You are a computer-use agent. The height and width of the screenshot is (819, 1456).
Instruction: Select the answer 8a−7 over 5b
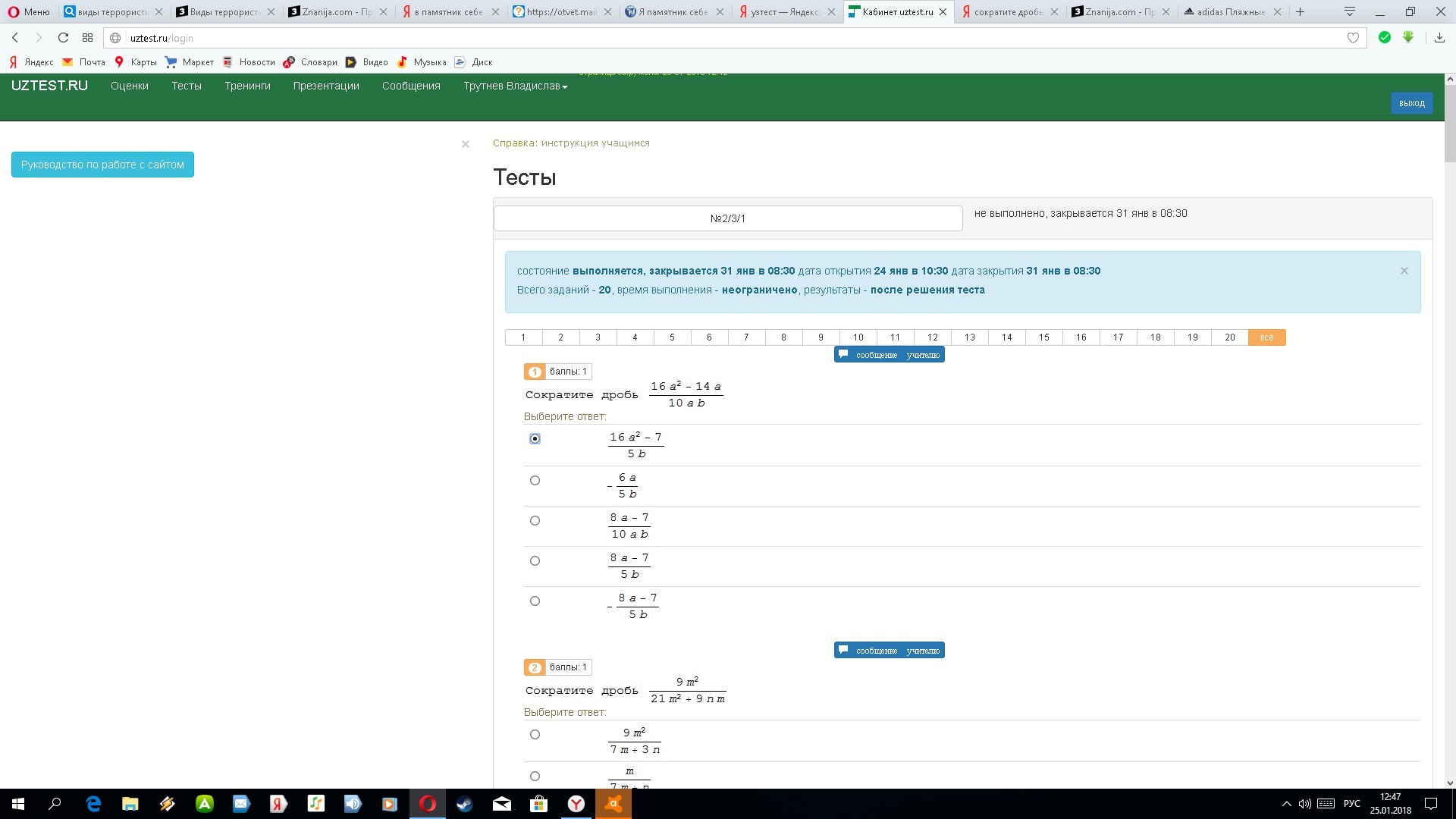click(535, 561)
